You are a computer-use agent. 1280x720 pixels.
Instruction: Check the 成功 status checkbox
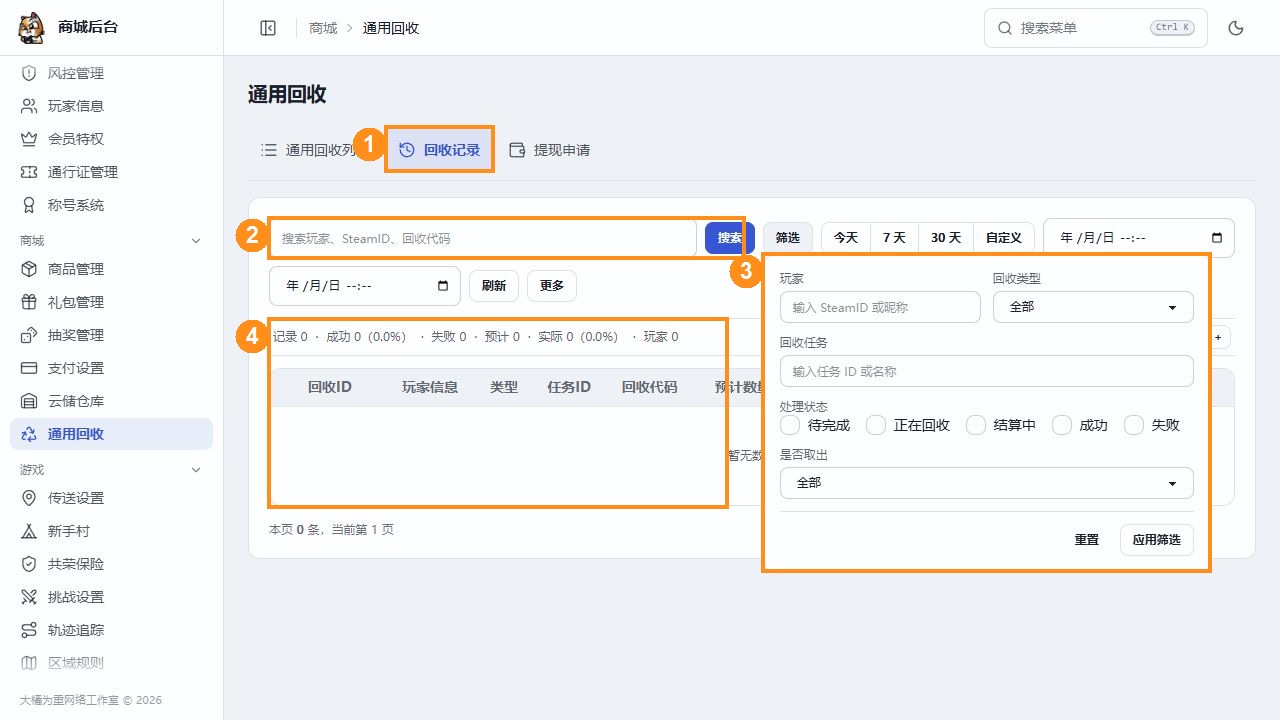click(1062, 425)
